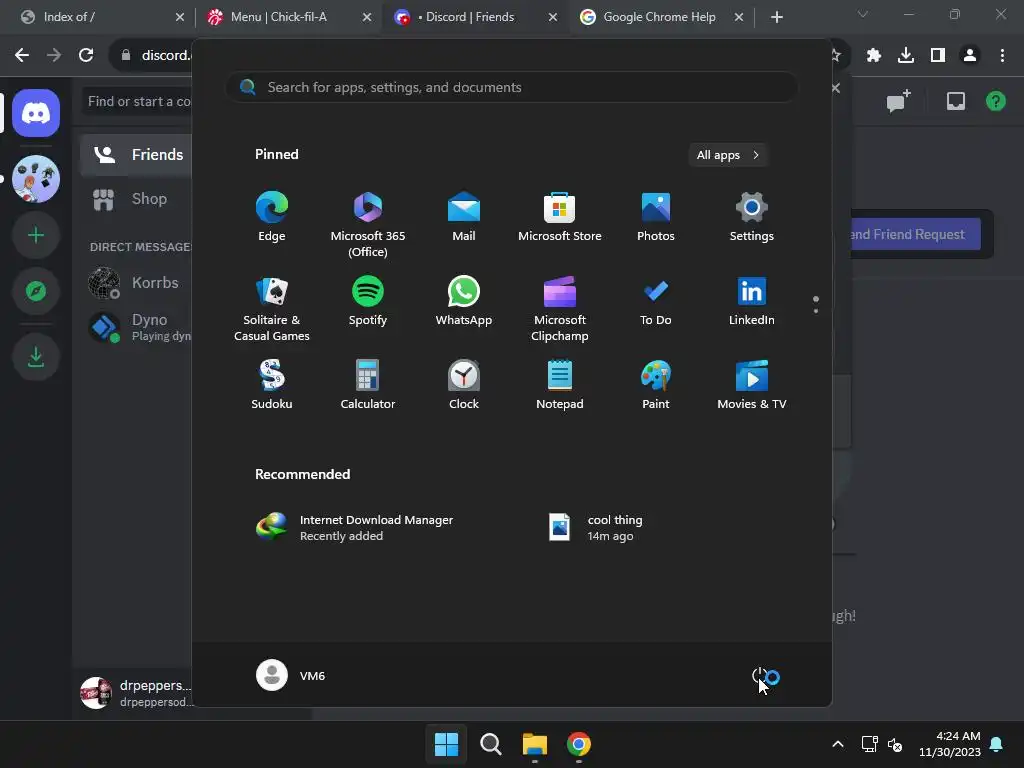Launch the Sudoku game
The image size is (1024, 768).
pyautogui.click(x=272, y=385)
